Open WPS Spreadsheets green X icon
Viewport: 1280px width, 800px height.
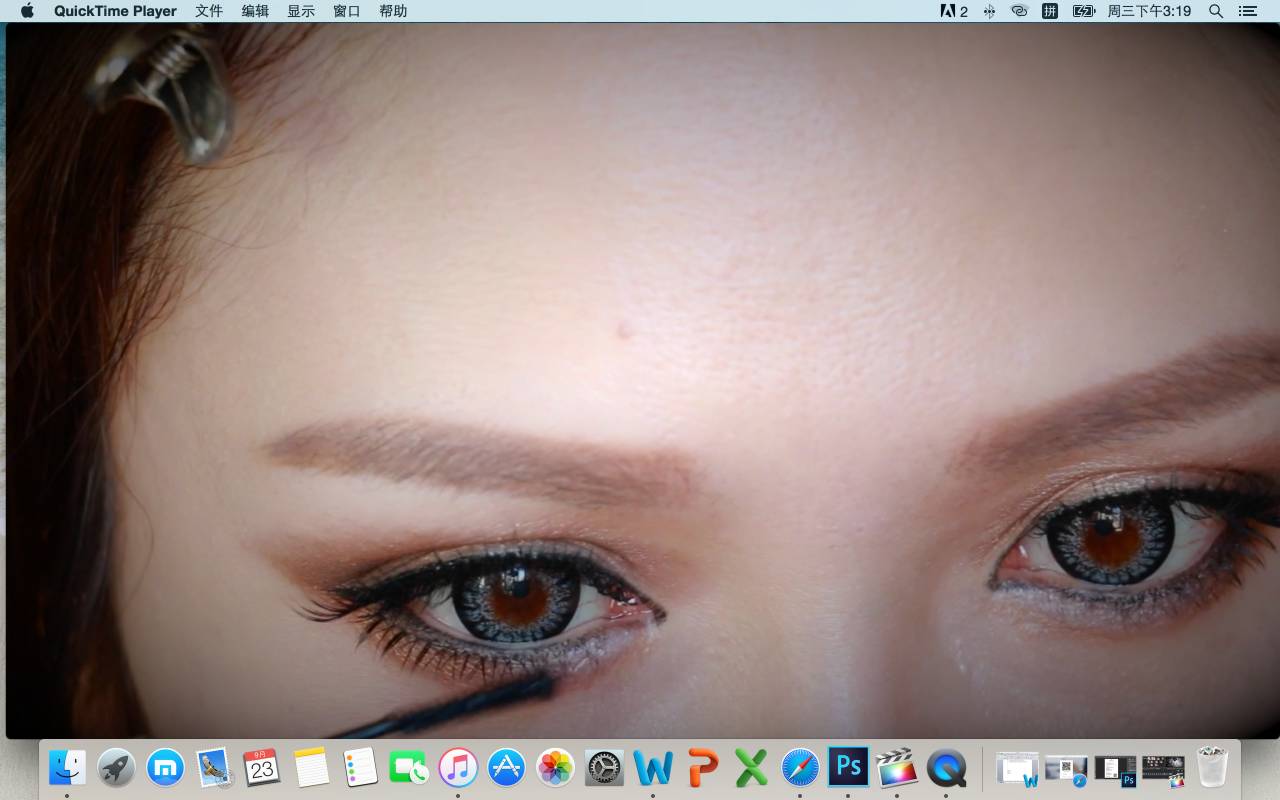(751, 768)
